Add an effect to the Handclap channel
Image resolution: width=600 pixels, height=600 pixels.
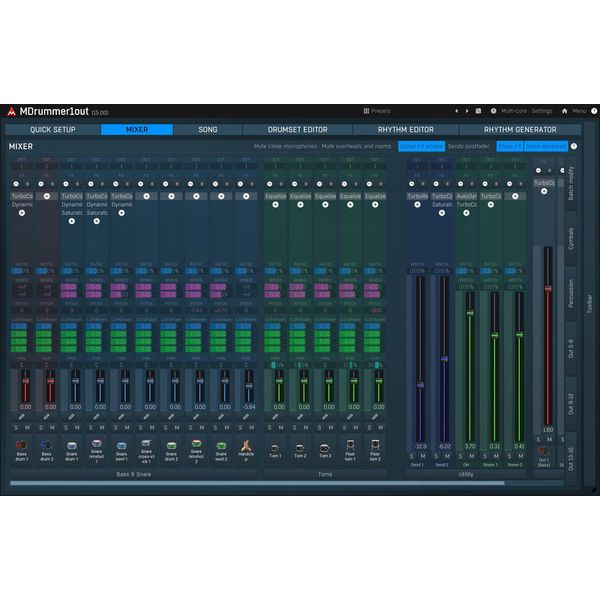click(x=246, y=196)
